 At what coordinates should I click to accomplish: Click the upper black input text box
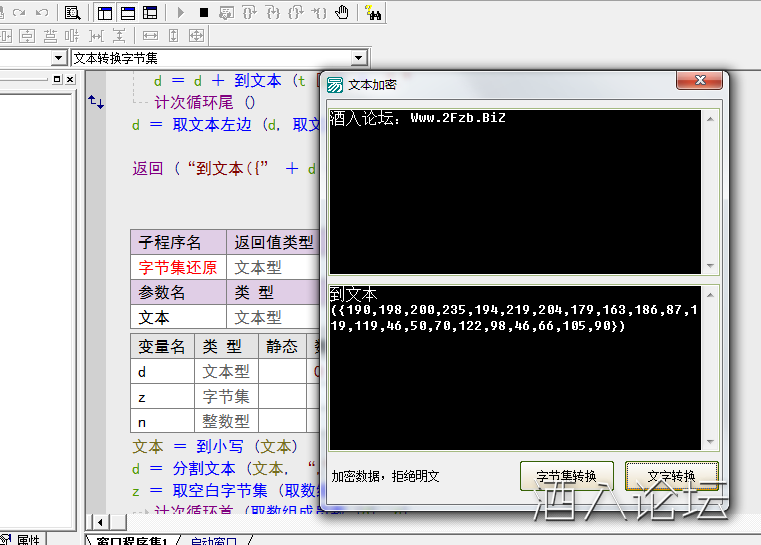tap(515, 190)
